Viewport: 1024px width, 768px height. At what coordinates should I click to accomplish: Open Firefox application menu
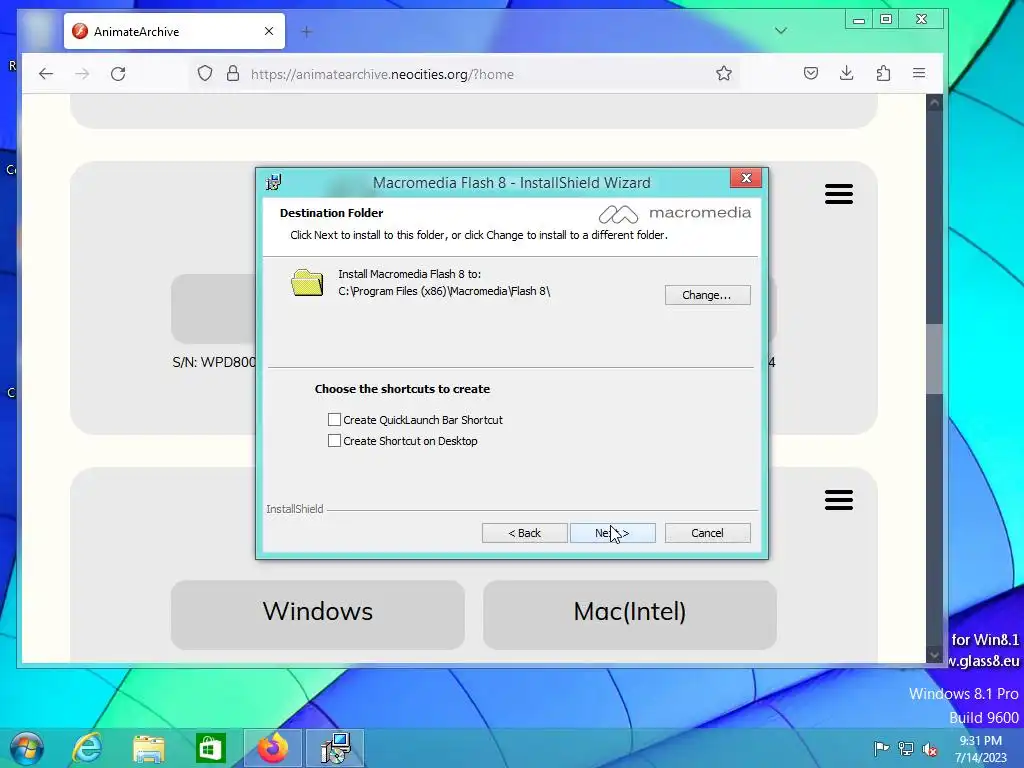click(919, 73)
